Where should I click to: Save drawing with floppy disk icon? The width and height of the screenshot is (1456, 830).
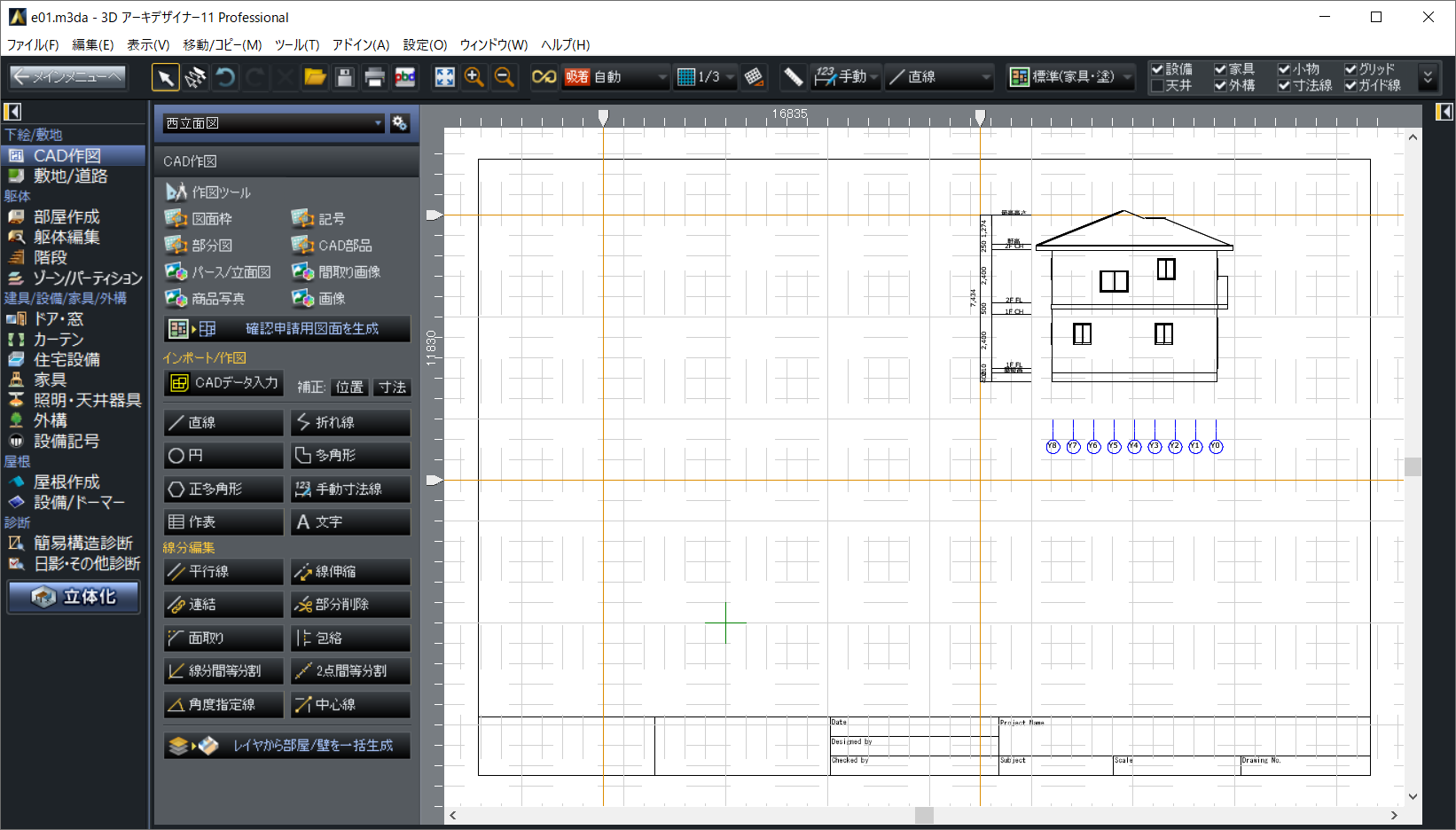pyautogui.click(x=345, y=78)
